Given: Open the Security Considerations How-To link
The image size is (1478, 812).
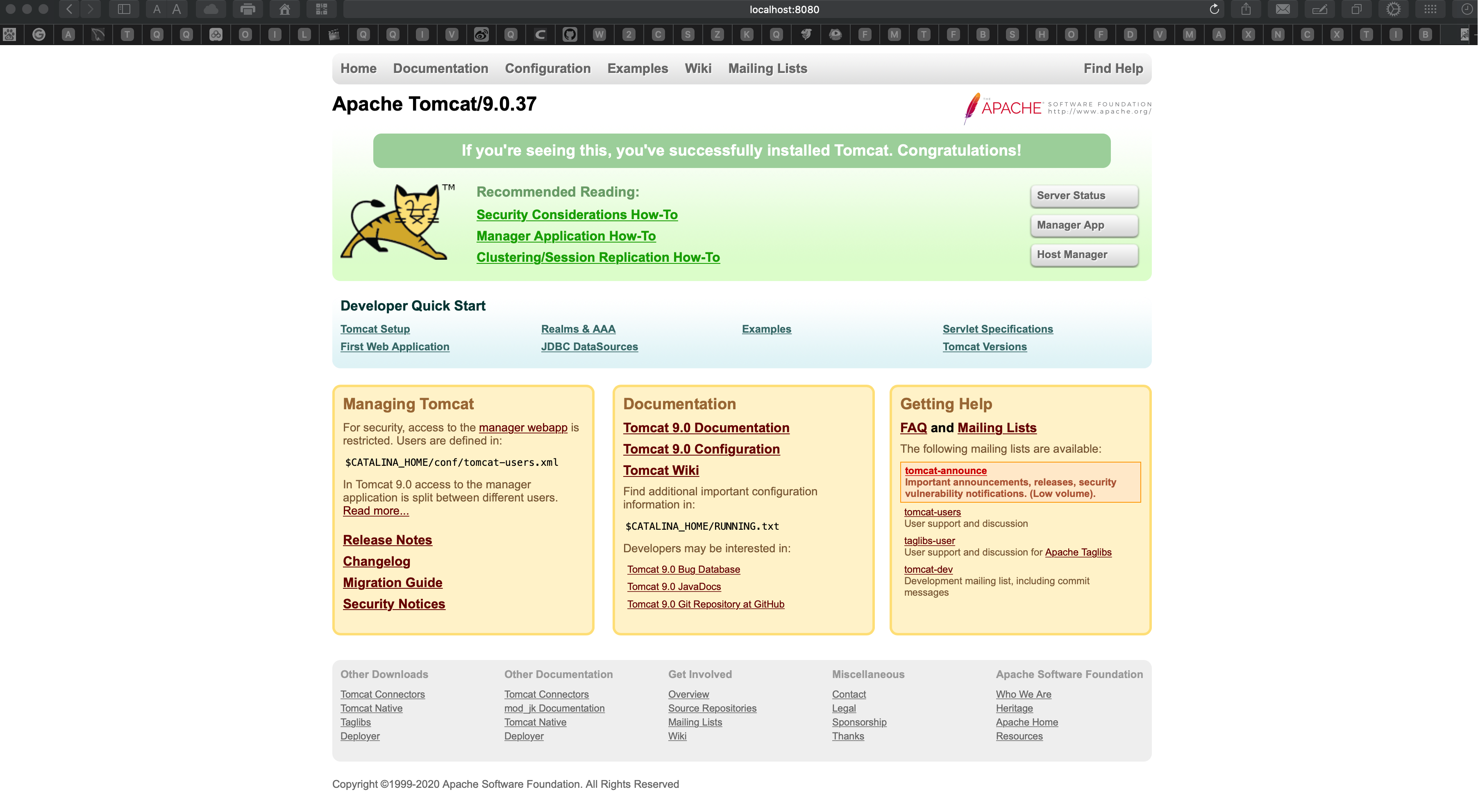Looking at the screenshot, I should click(x=577, y=215).
